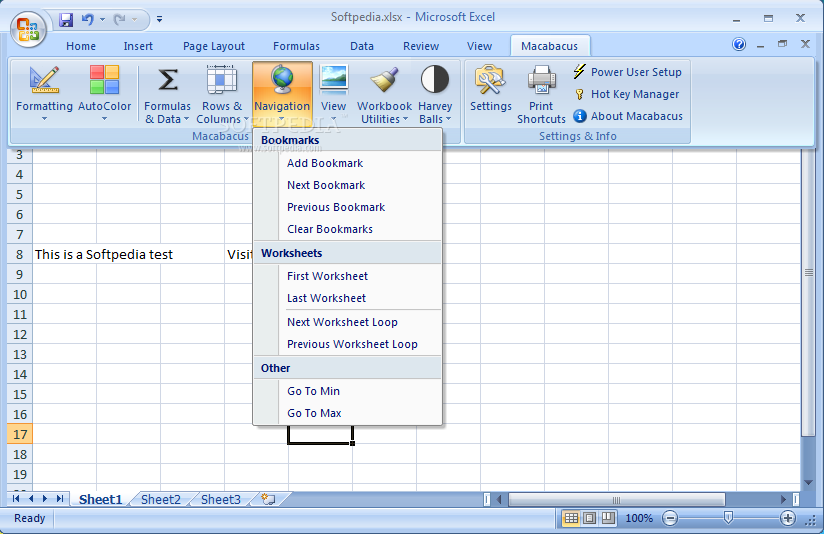Select row 8 header
Image resolution: width=824 pixels, height=534 pixels.
(19, 254)
